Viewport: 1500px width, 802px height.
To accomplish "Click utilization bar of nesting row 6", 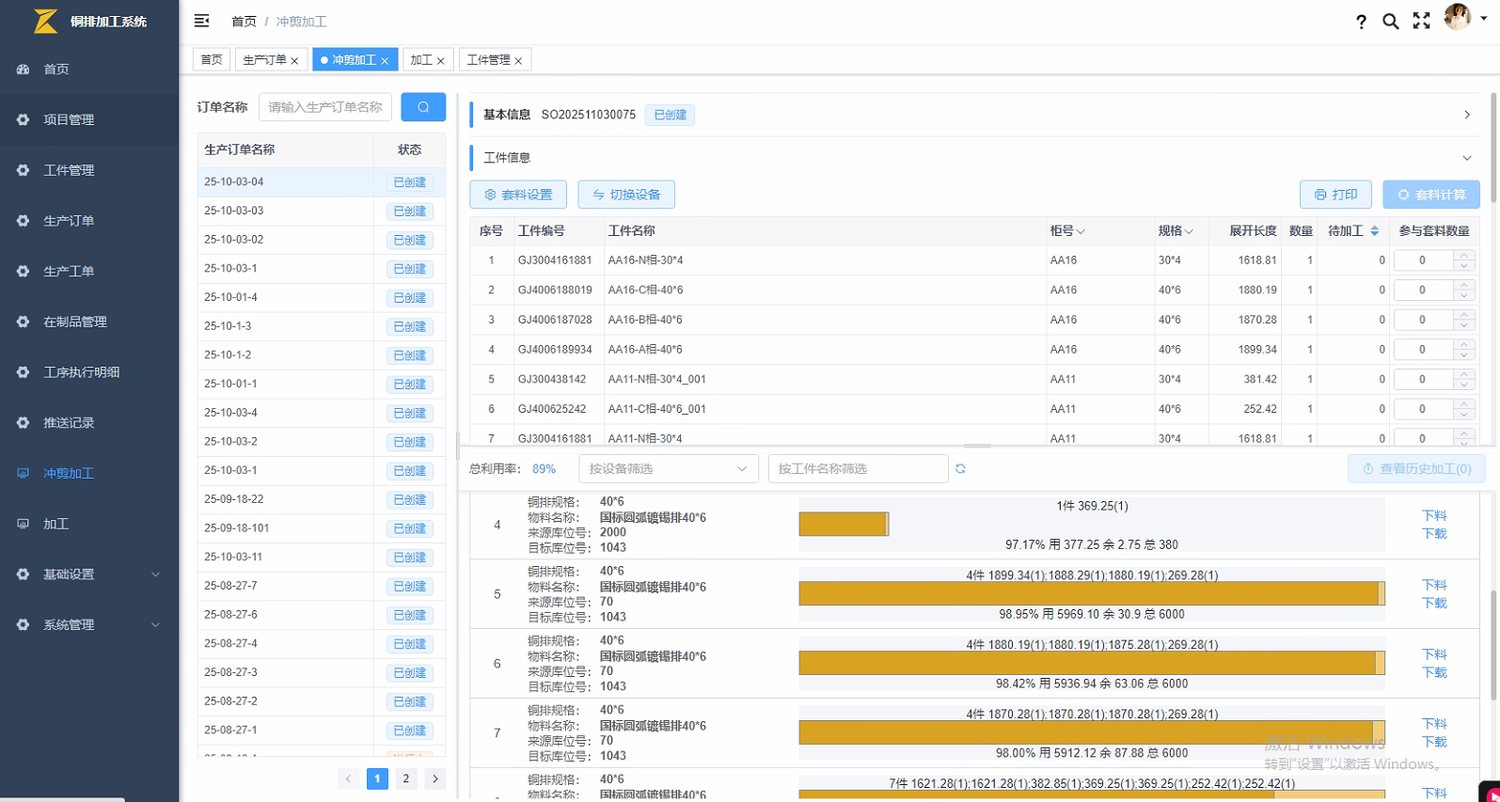I will coord(1092,663).
